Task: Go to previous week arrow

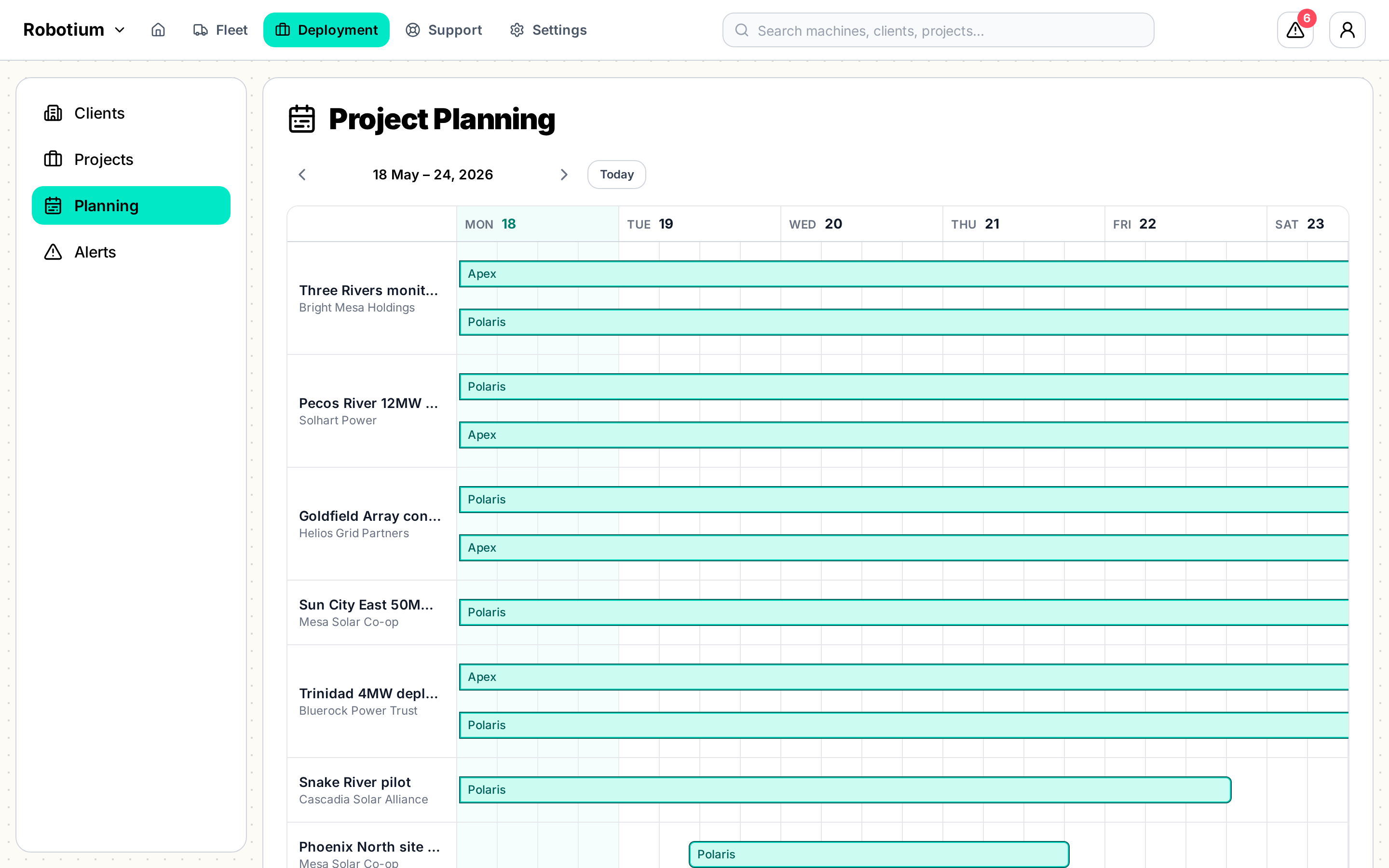Action: click(302, 175)
